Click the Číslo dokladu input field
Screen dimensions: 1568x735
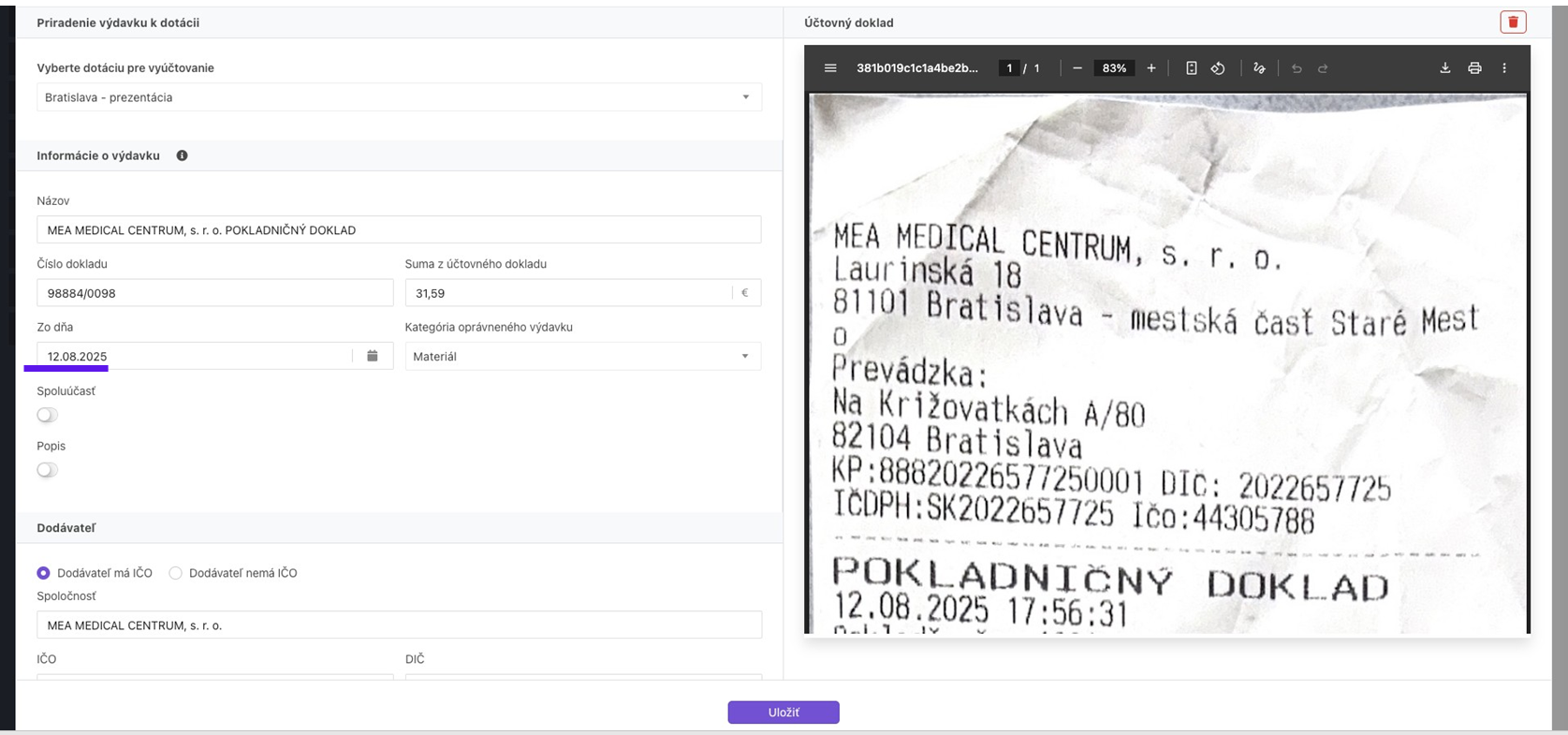point(214,293)
